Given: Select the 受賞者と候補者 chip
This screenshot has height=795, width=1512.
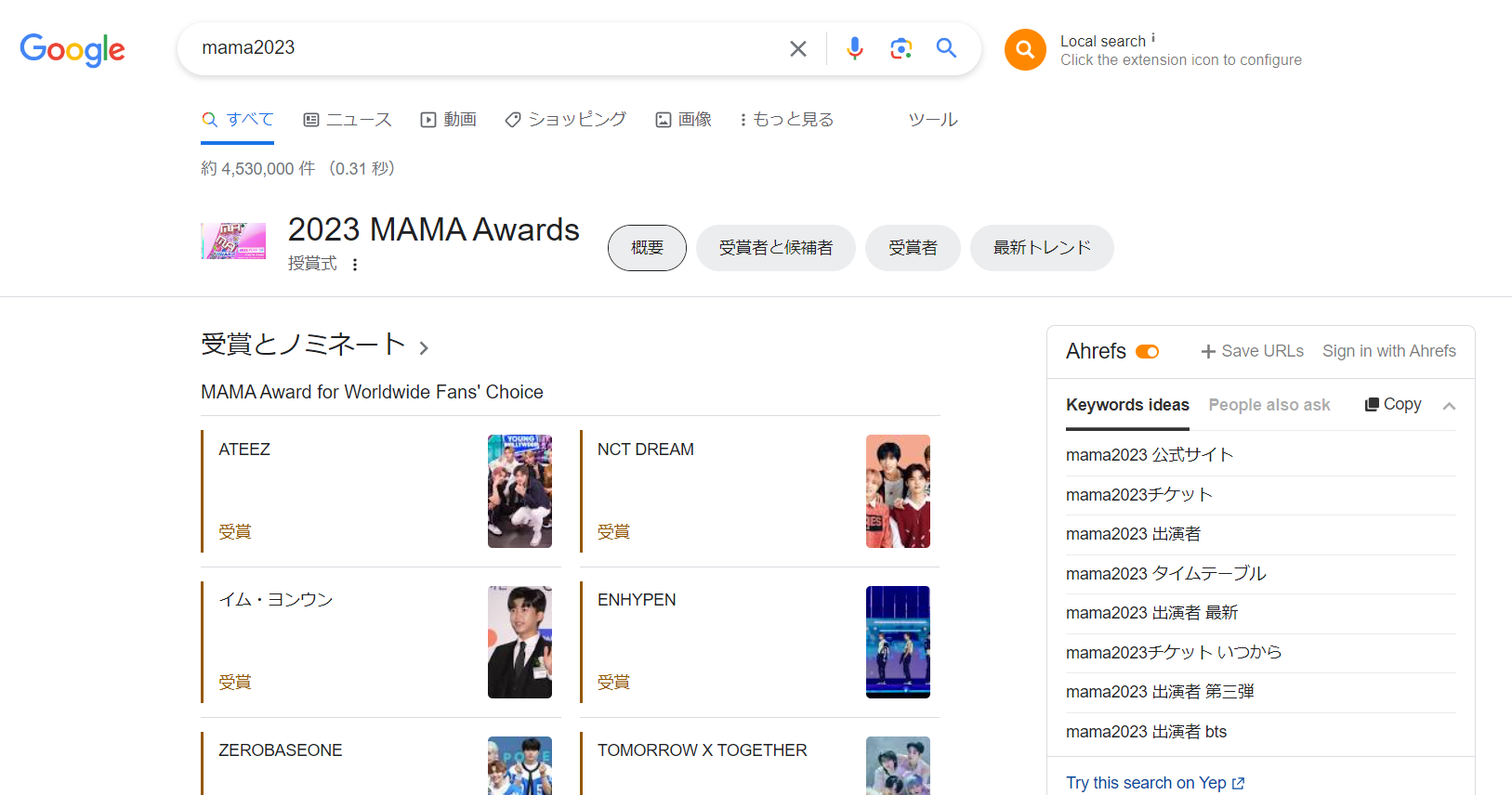Looking at the screenshot, I should (x=775, y=248).
